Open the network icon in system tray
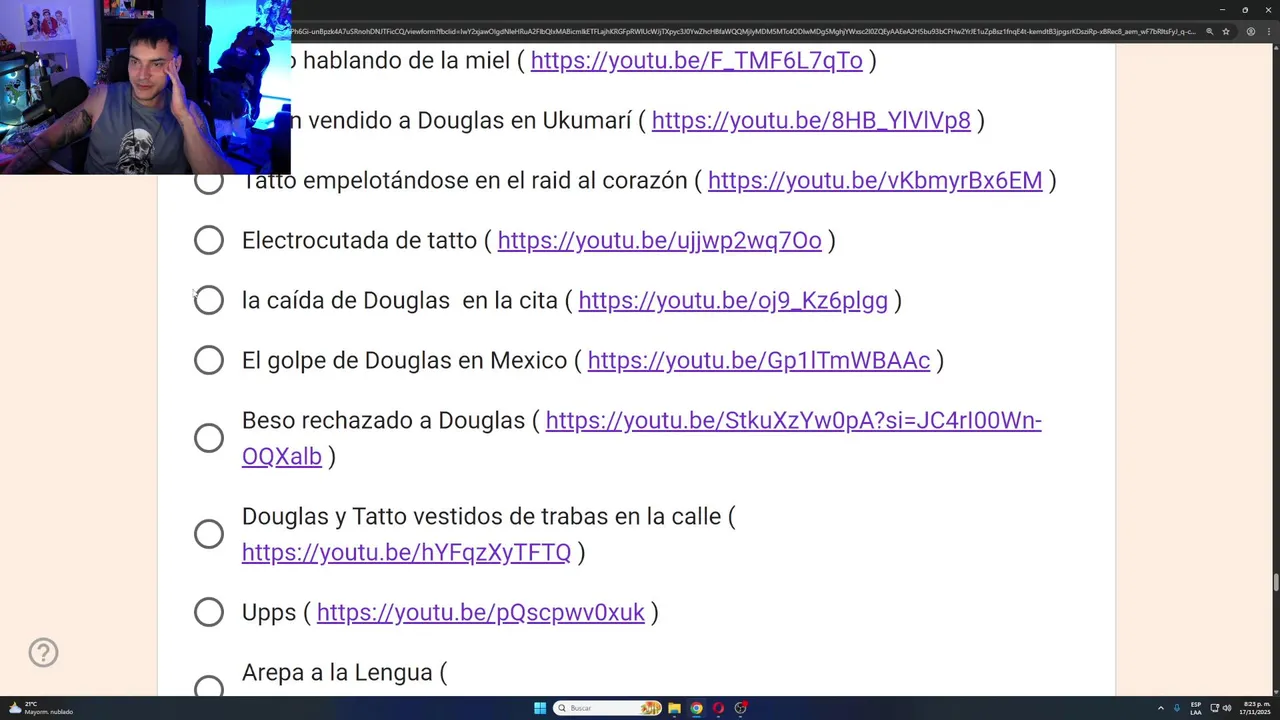Image resolution: width=1280 pixels, height=720 pixels. coord(1214,708)
